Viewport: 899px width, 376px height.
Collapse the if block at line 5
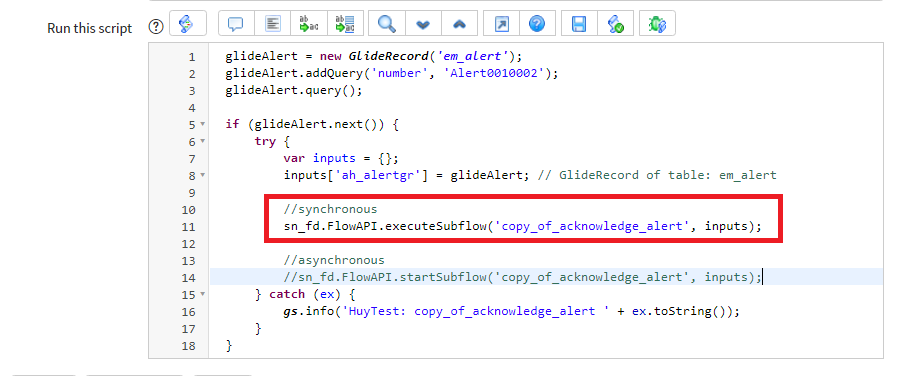click(x=203, y=124)
